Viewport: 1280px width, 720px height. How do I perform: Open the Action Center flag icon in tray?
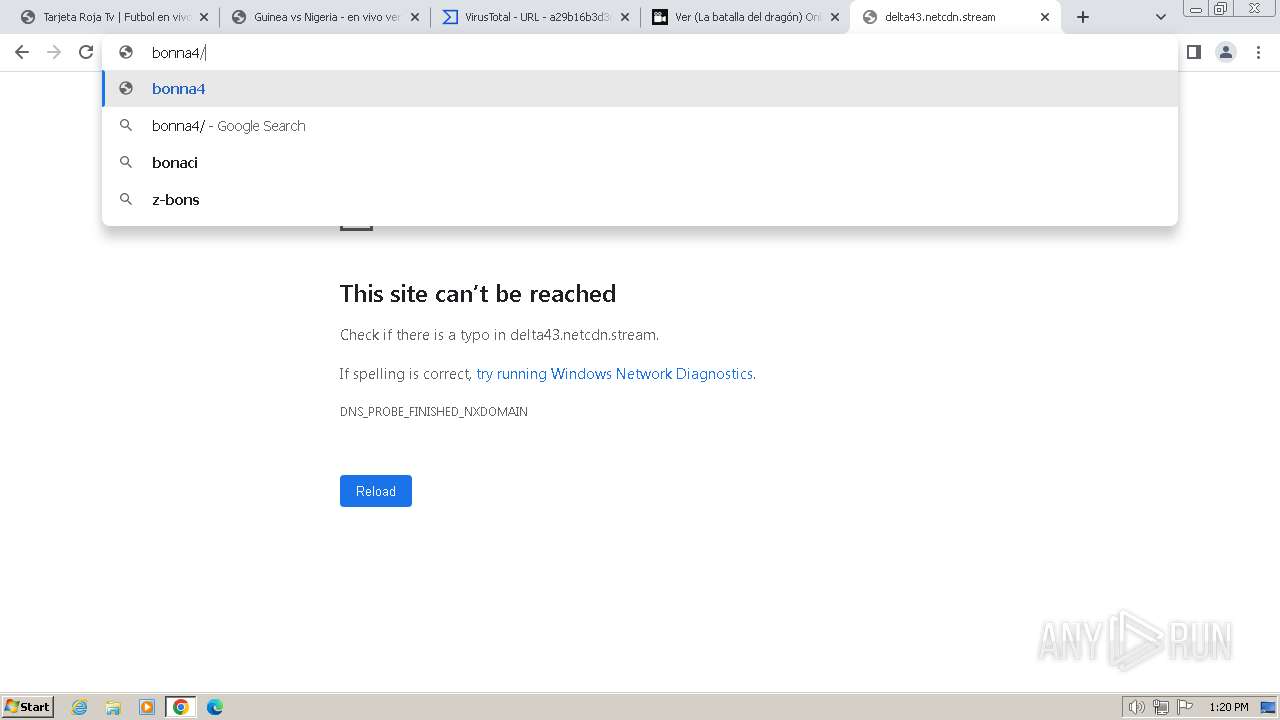click(1185, 707)
